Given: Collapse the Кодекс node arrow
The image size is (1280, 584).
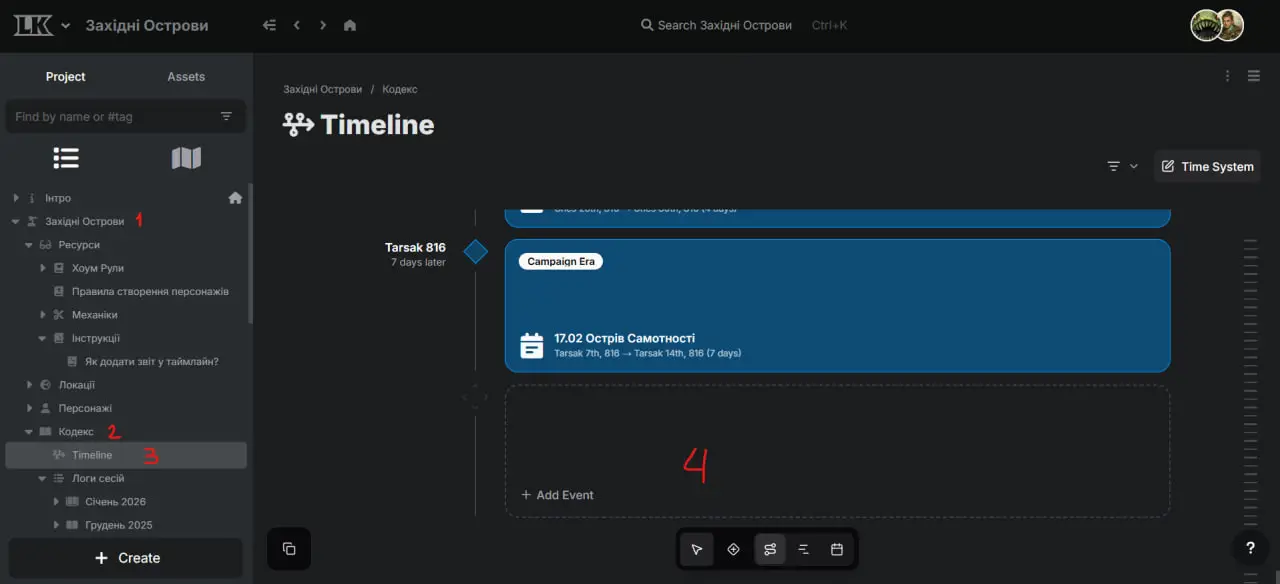Looking at the screenshot, I should [x=29, y=432].
